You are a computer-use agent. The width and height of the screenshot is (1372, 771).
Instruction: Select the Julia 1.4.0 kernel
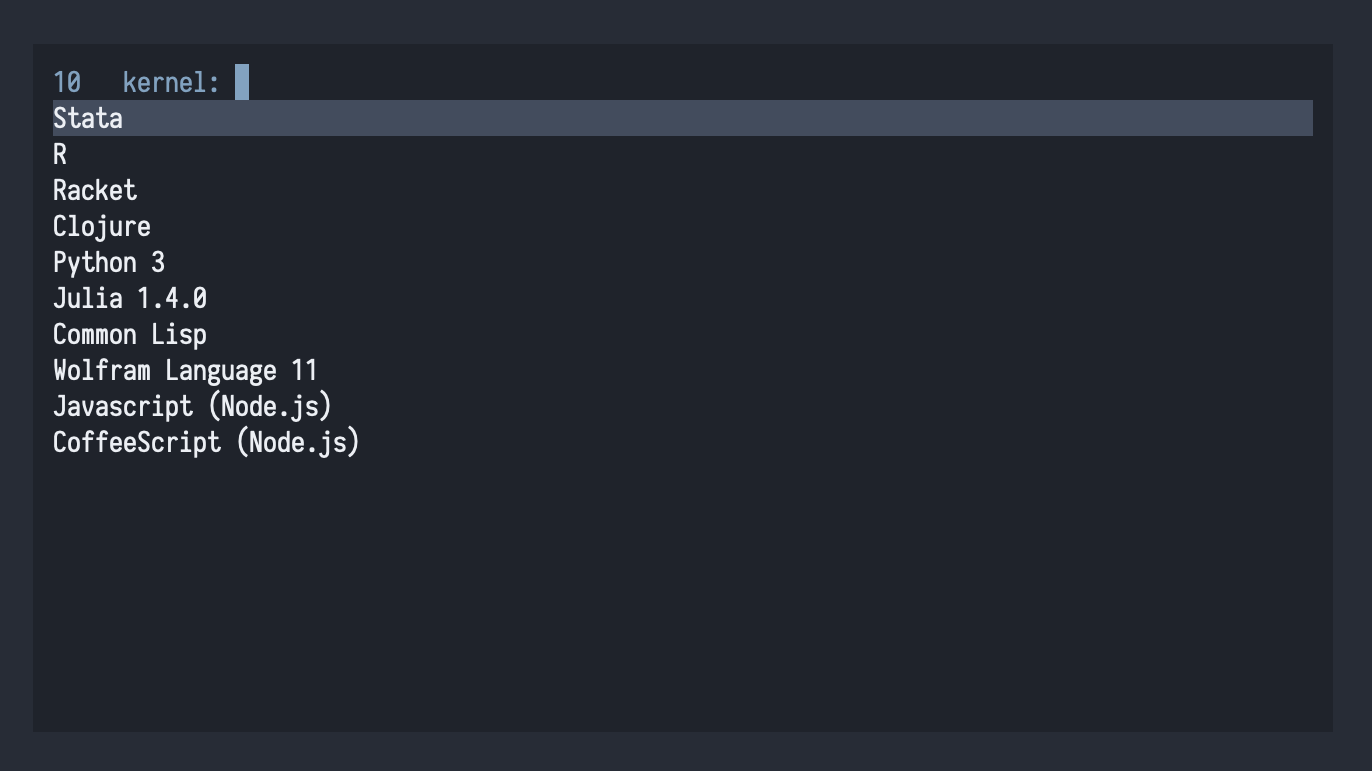pyautogui.click(x=130, y=298)
